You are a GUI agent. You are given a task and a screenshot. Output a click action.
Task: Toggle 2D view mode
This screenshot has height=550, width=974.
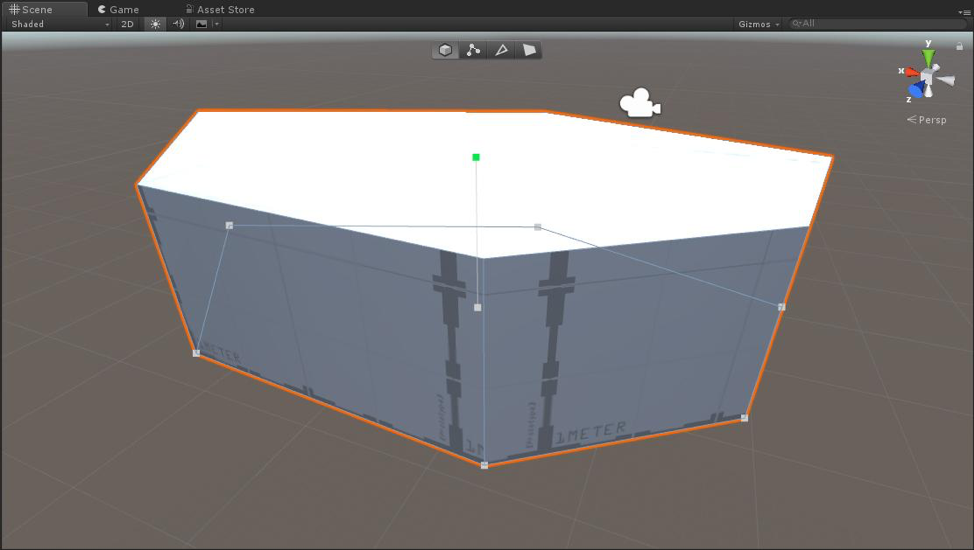(x=128, y=24)
